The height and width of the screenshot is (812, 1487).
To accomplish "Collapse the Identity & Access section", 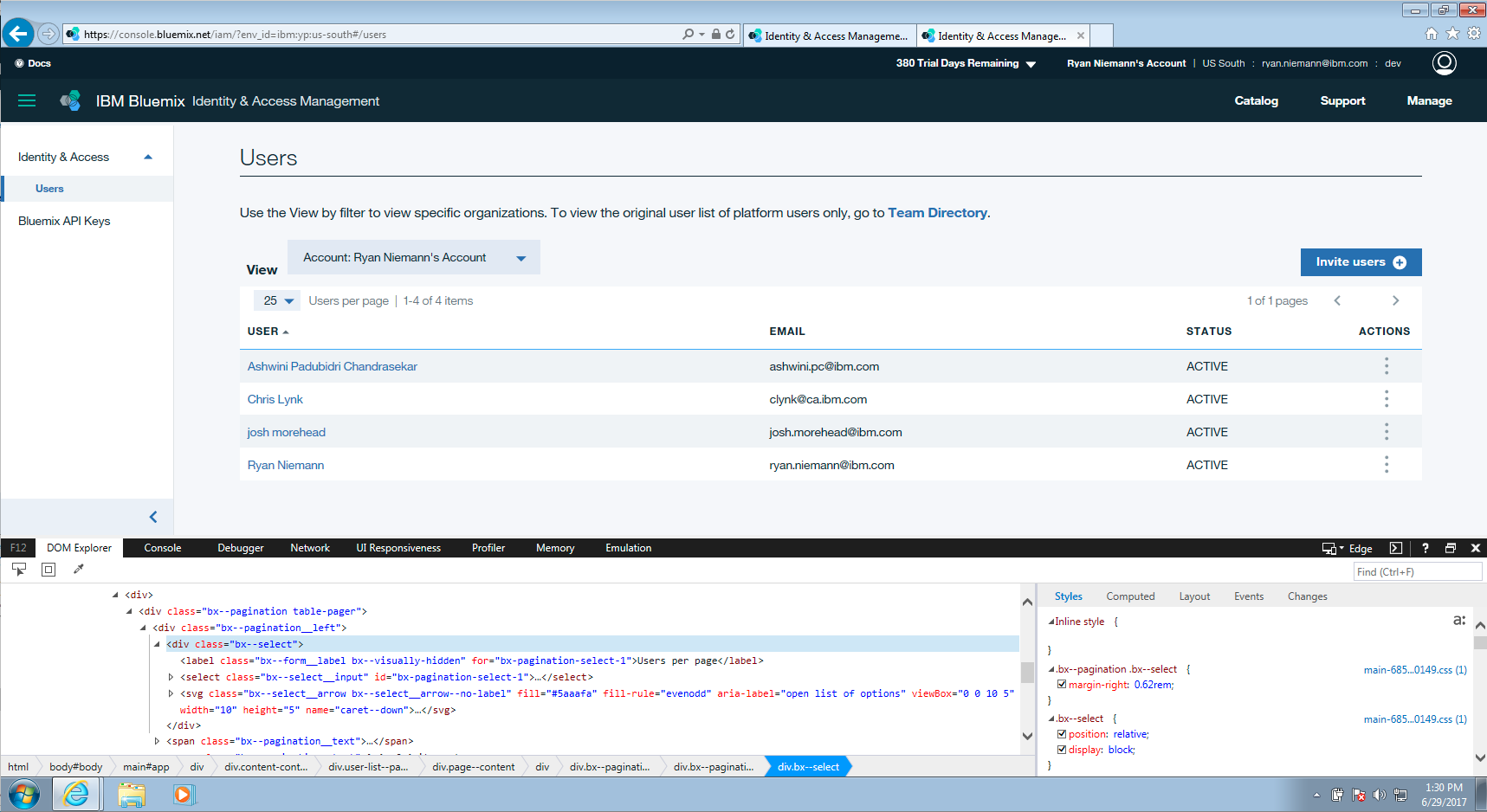I will (x=148, y=157).
